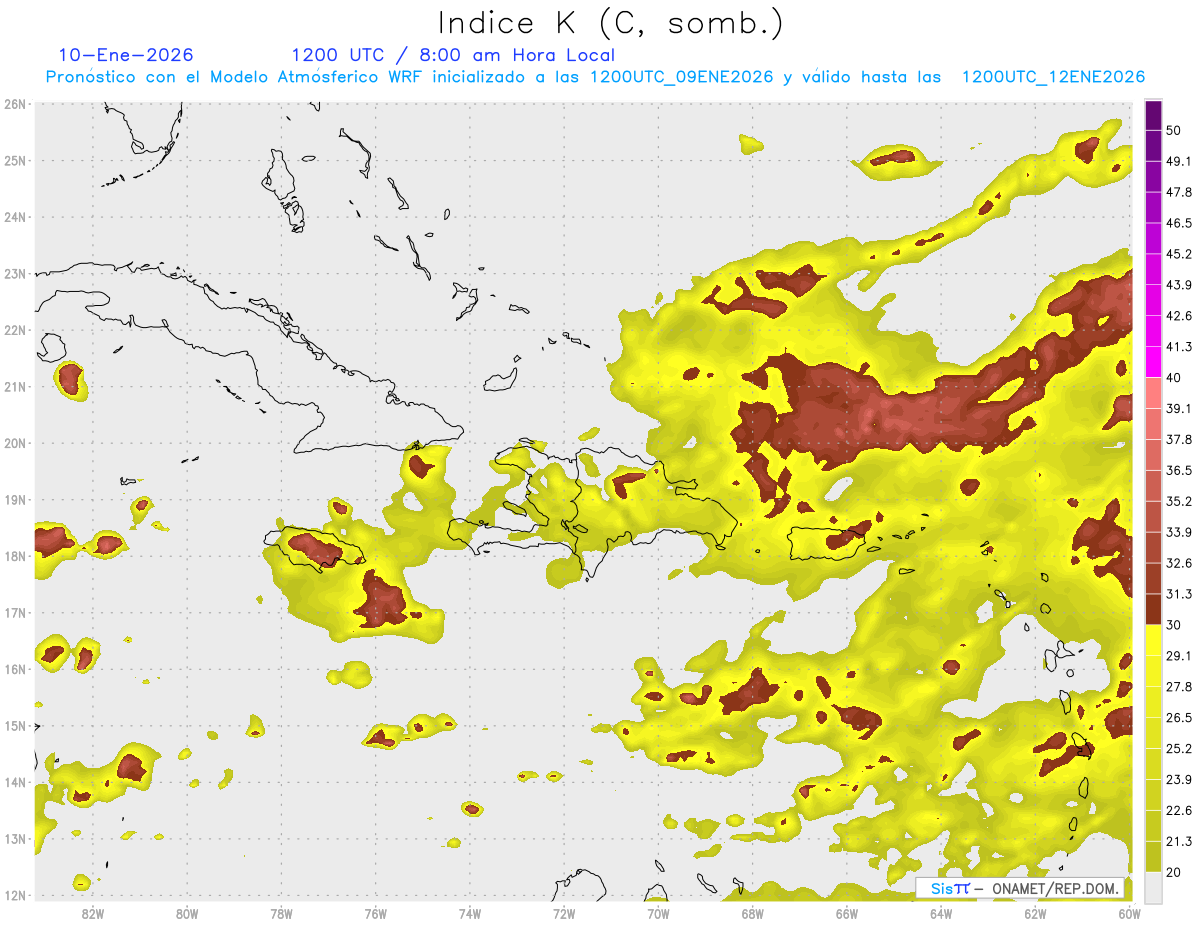Click the latitude axis label "25N"

tap(15, 160)
